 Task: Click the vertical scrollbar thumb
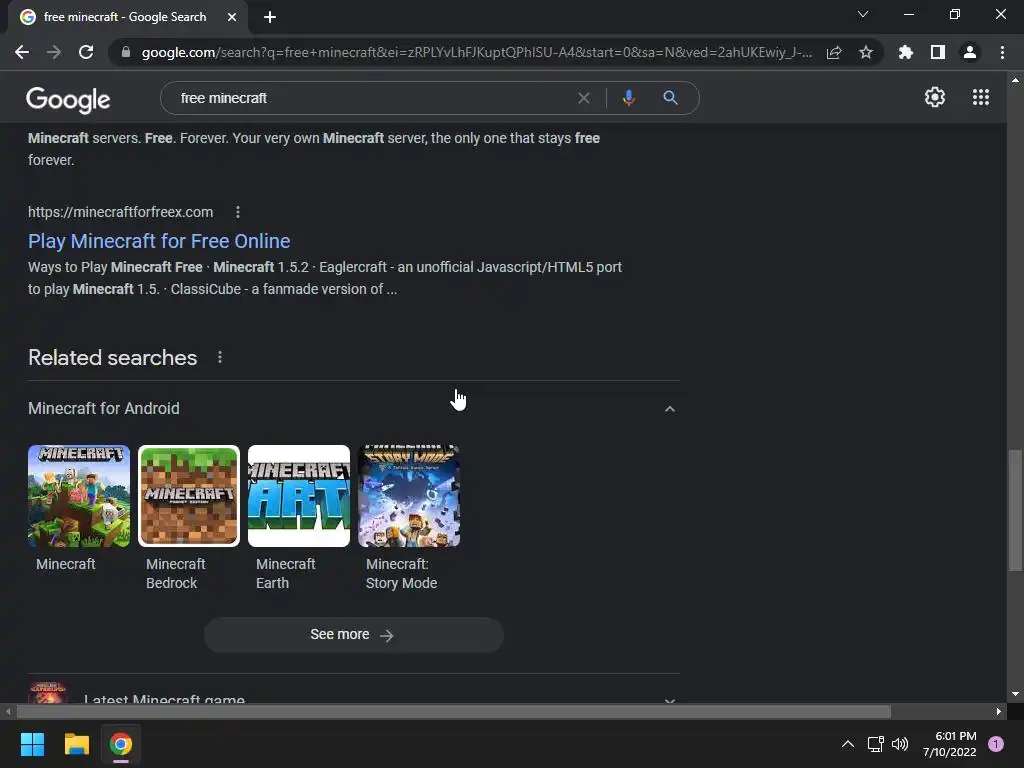[1015, 511]
